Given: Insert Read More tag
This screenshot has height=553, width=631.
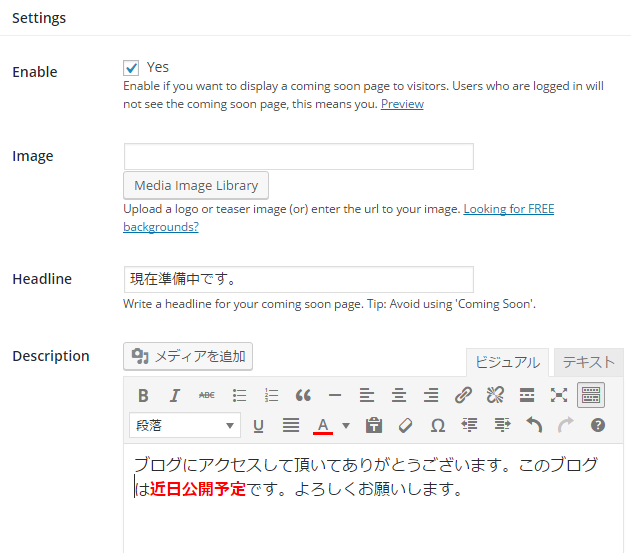Looking at the screenshot, I should tap(527, 395).
